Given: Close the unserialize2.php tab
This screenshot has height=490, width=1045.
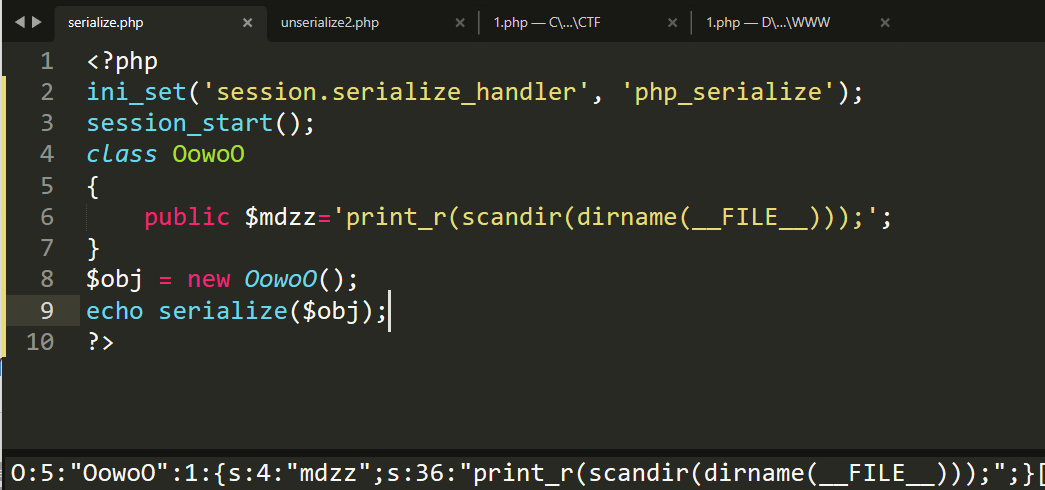Looking at the screenshot, I should pyautogui.click(x=460, y=23).
